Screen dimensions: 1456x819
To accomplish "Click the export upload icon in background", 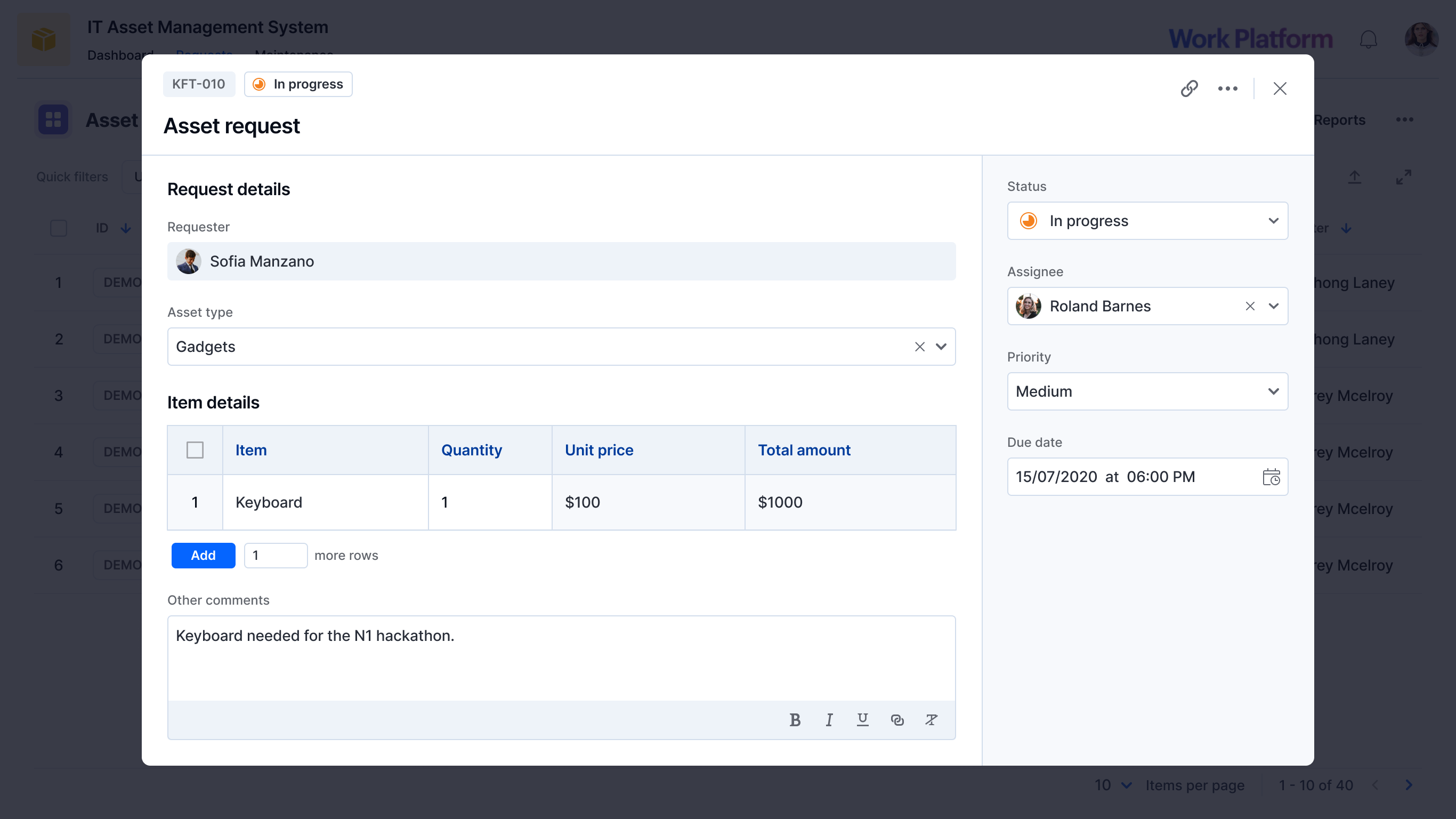I will tap(1354, 177).
